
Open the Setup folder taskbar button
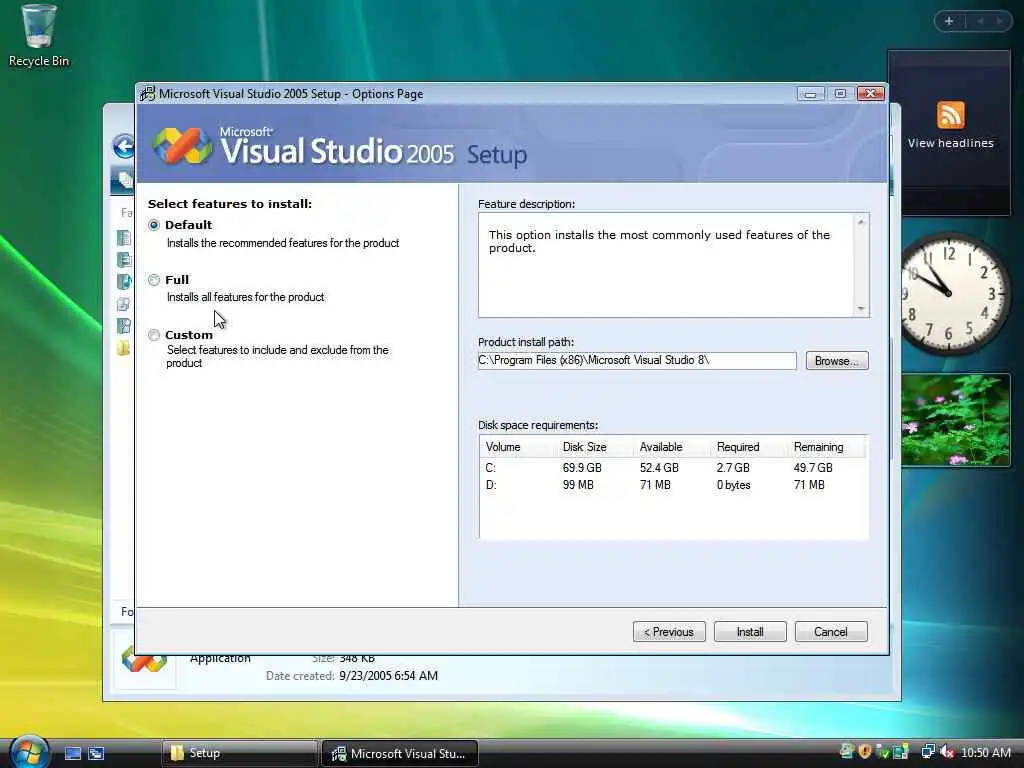238,753
